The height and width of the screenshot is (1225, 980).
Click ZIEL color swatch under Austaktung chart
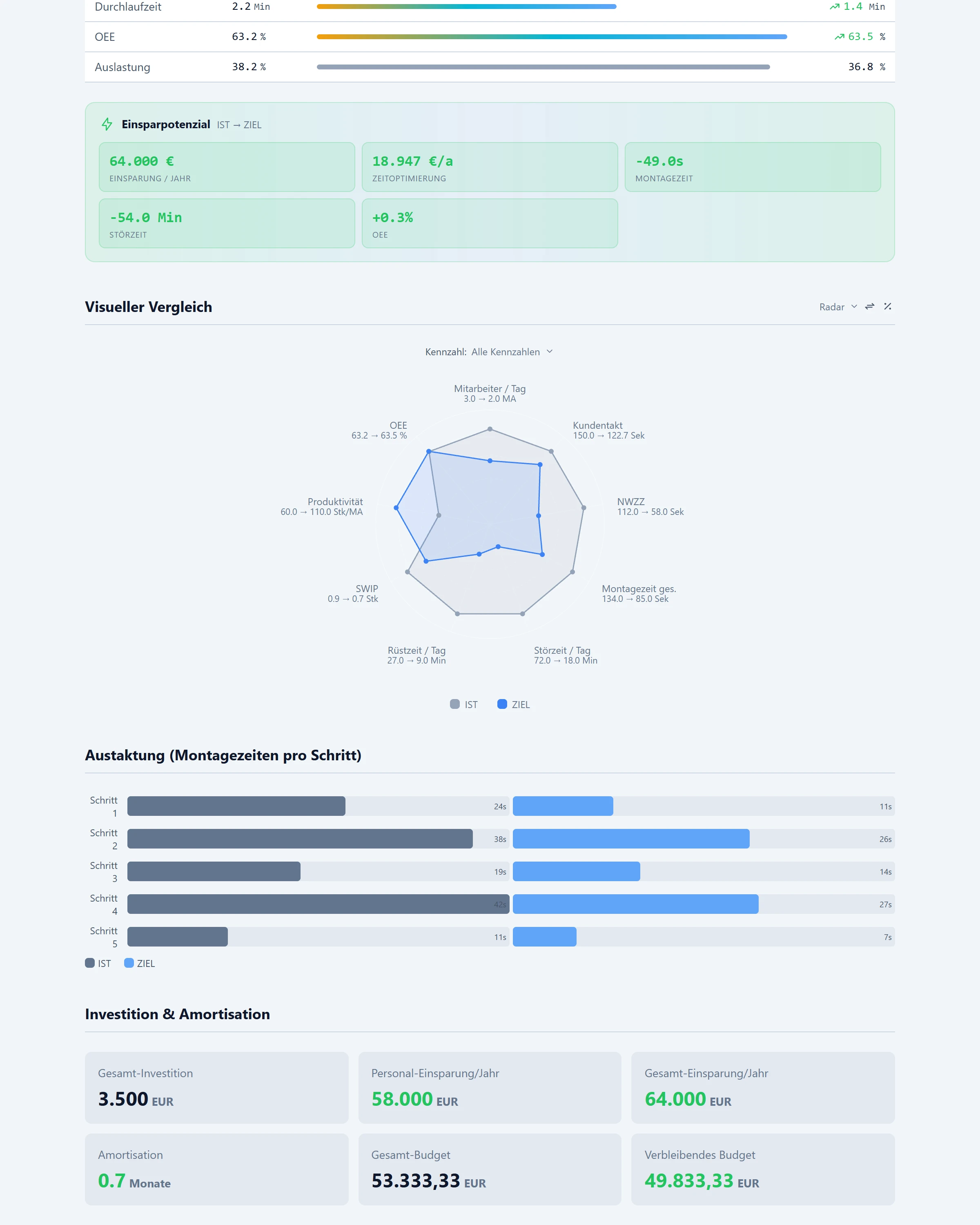pyautogui.click(x=129, y=963)
